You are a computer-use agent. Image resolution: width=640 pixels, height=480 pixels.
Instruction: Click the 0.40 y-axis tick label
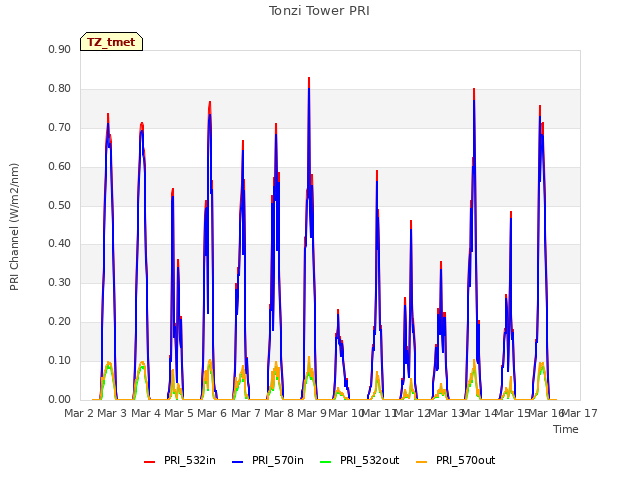[x=60, y=244]
